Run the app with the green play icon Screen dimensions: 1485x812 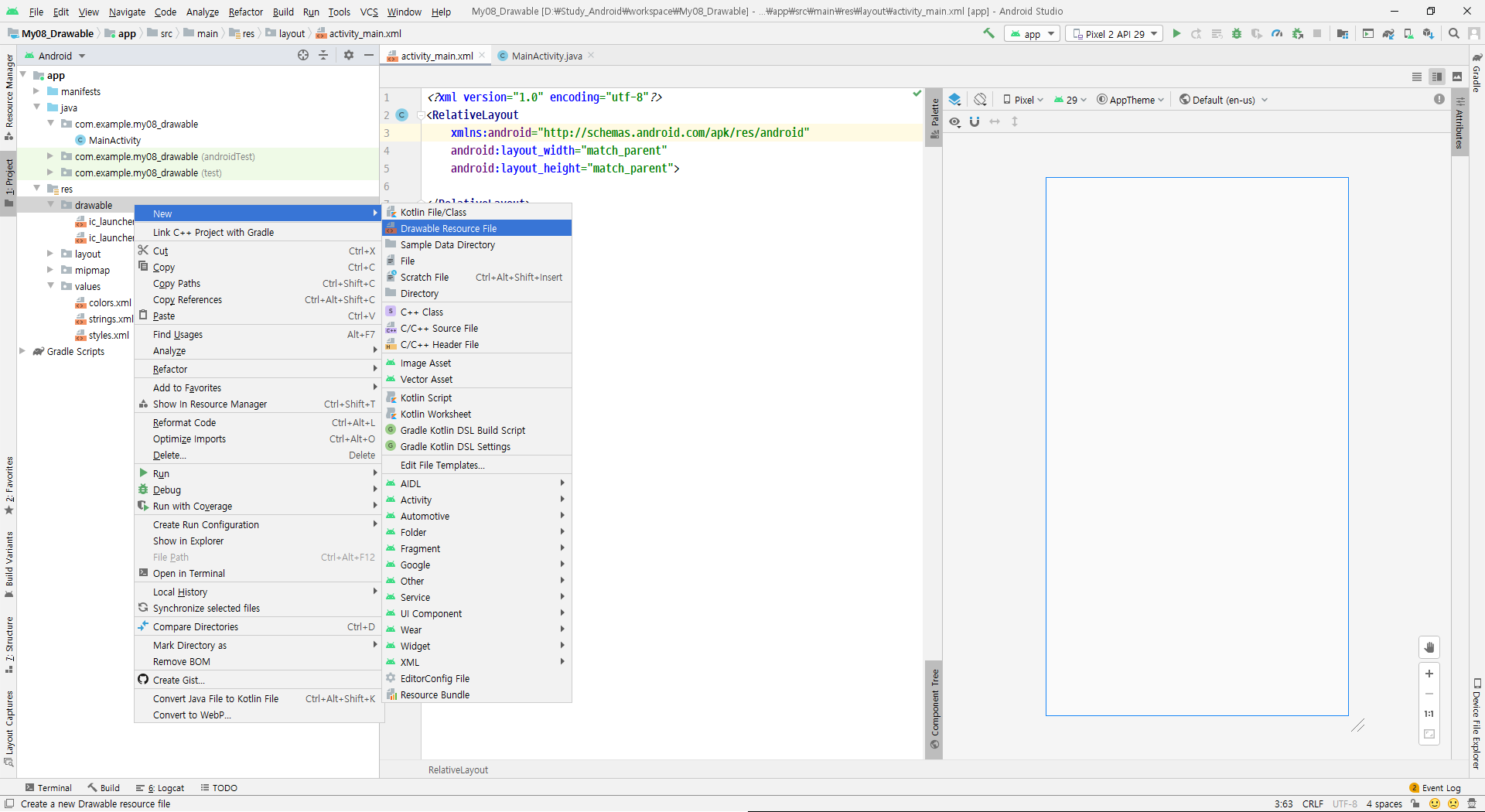pos(1176,33)
